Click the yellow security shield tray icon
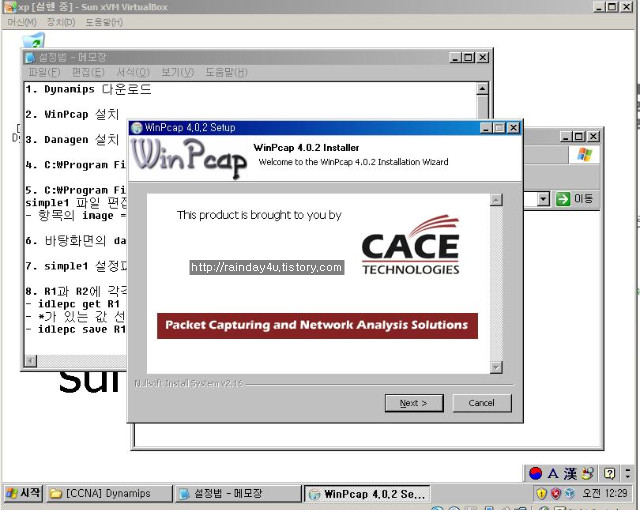The width and height of the screenshot is (640, 510). pos(541,494)
